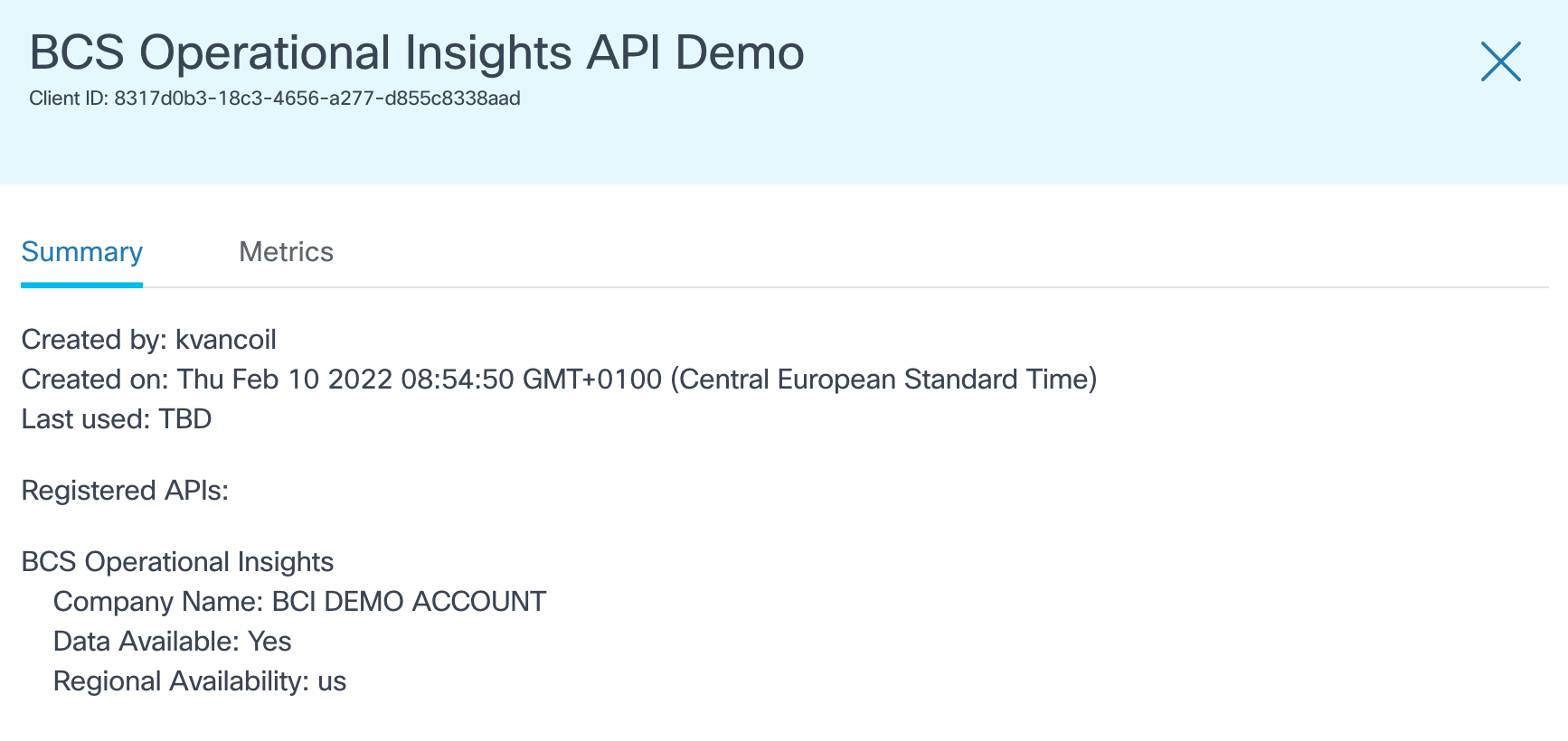Click the 'Registered APIs:' heading
The height and width of the screenshot is (741, 1568).
coord(125,491)
